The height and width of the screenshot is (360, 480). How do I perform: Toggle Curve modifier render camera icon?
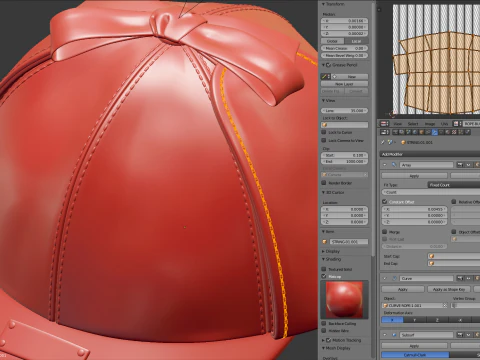coord(460,278)
